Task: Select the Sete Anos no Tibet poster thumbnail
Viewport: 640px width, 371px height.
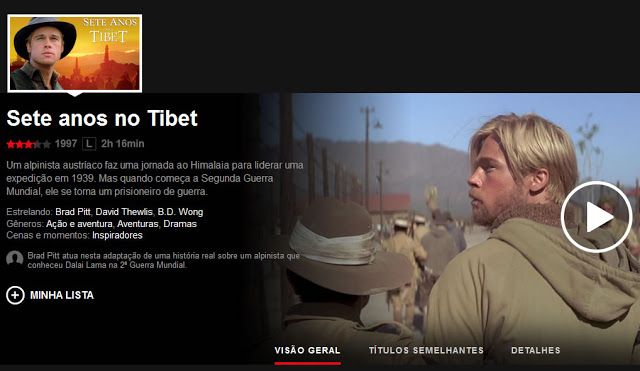Action: 75,53
